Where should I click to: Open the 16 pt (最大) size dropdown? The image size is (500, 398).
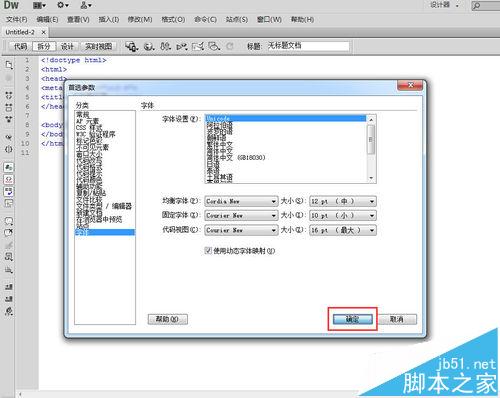[343, 230]
